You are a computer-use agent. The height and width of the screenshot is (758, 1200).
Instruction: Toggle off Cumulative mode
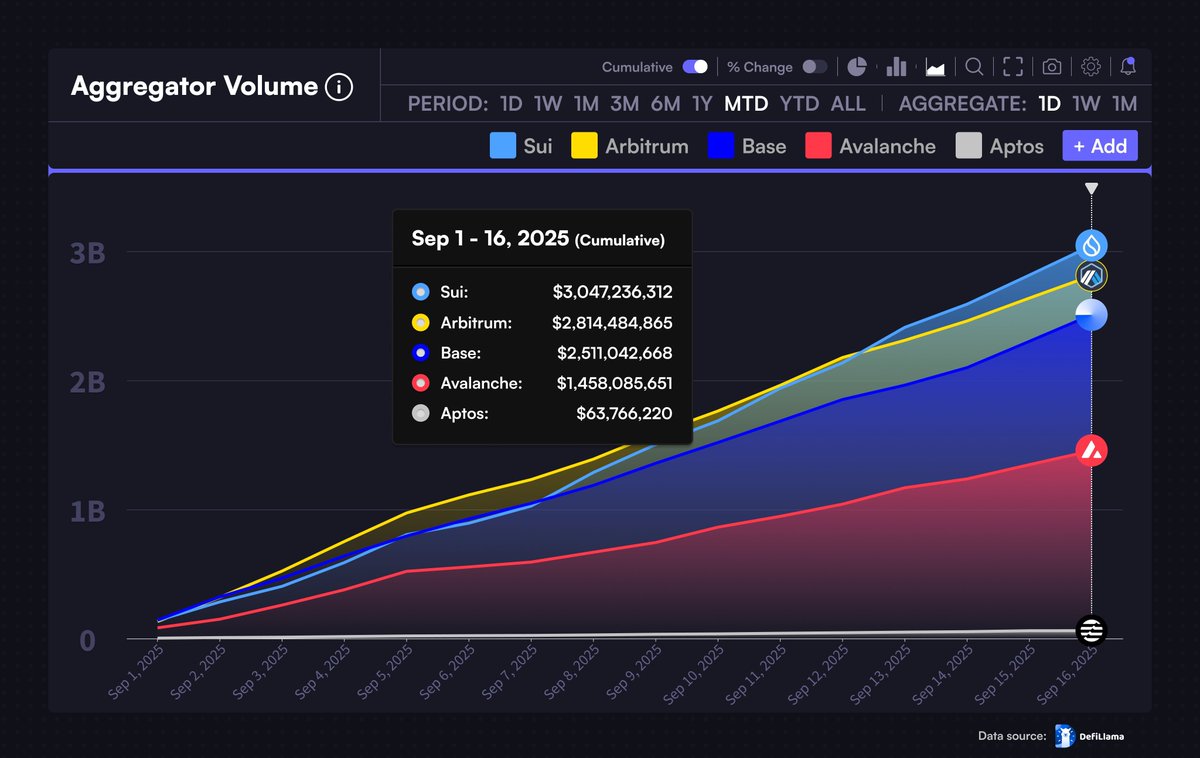click(x=693, y=66)
